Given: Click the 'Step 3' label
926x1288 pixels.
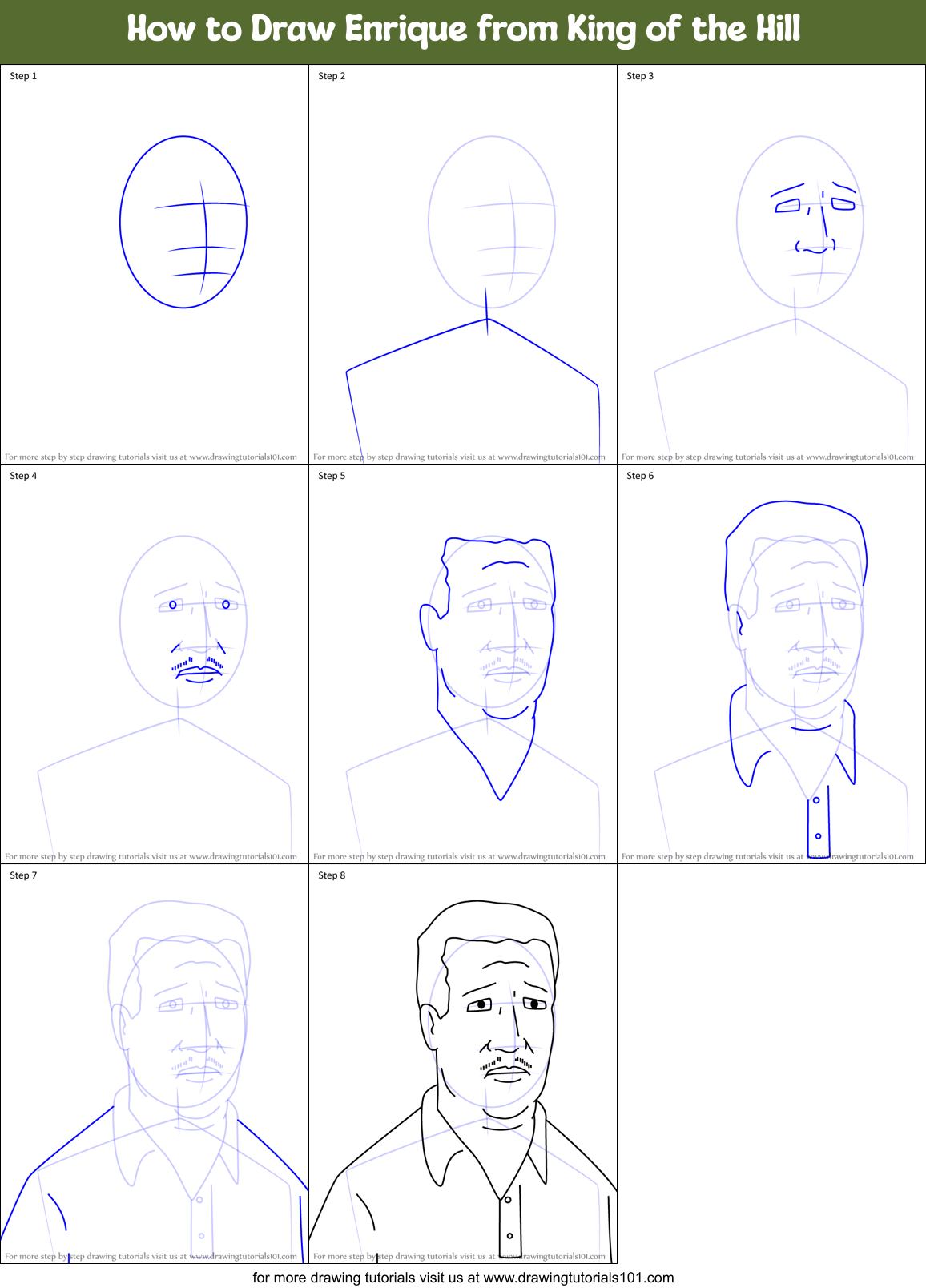Looking at the screenshot, I should pyautogui.click(x=640, y=76).
